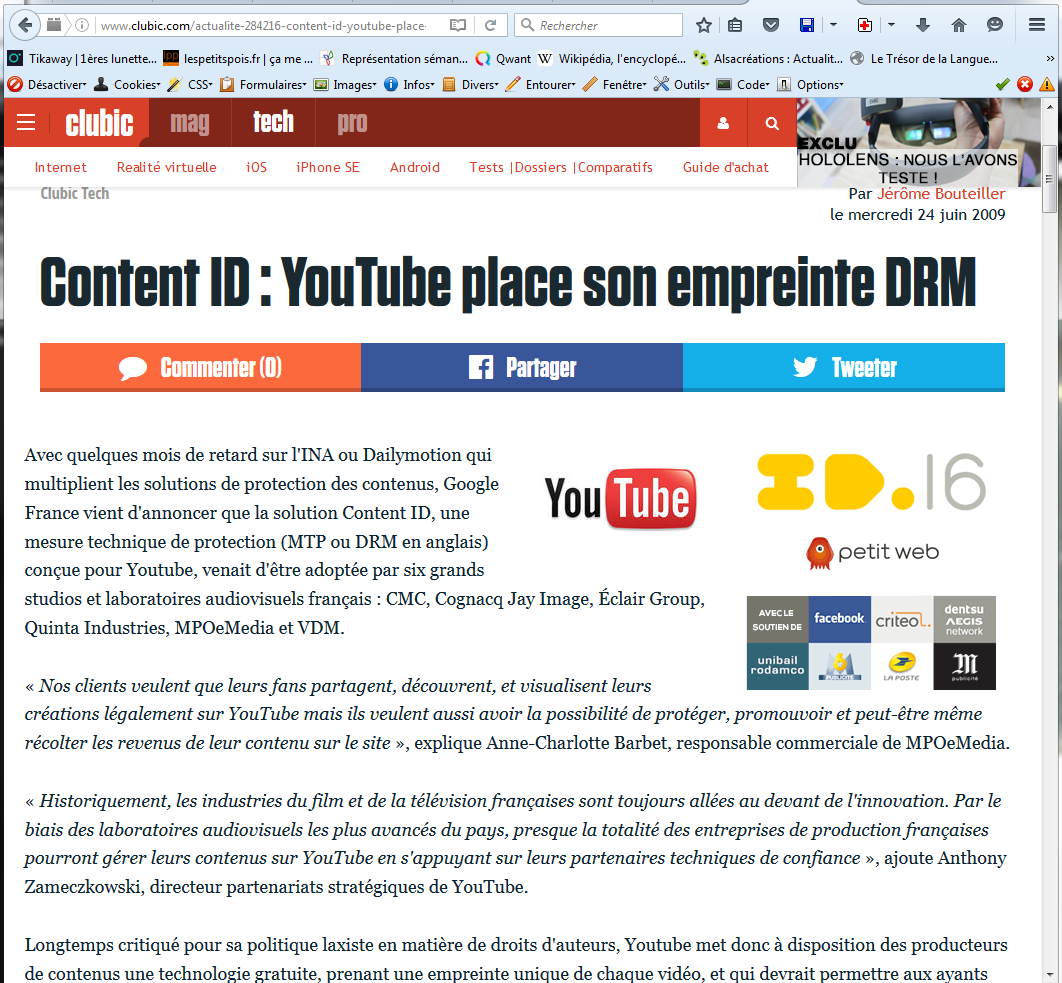
Task: Click yellow warning triangle status icon
Action: (x=1046, y=85)
